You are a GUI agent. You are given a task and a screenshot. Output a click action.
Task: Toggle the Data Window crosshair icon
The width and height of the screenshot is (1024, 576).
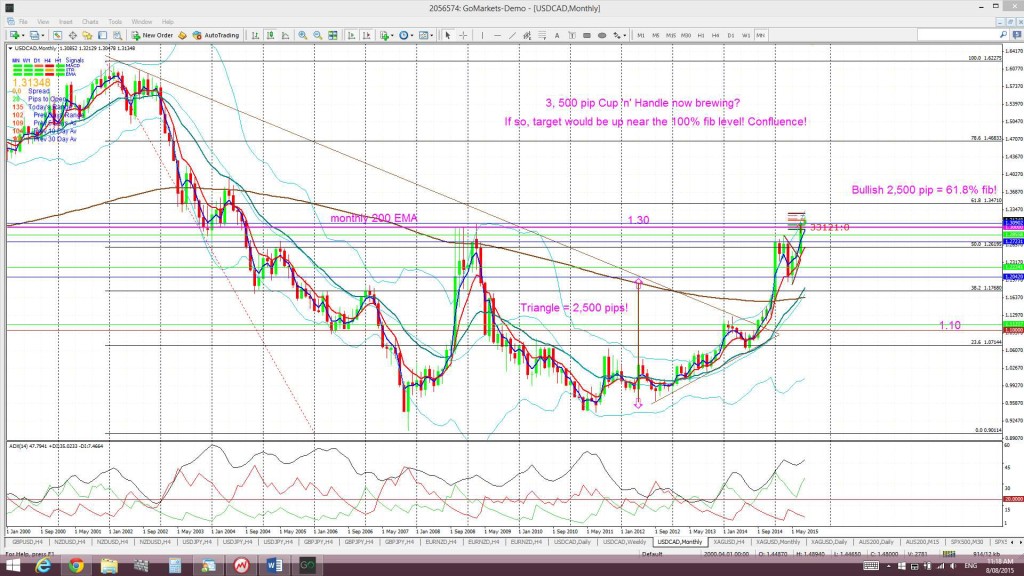72,35
